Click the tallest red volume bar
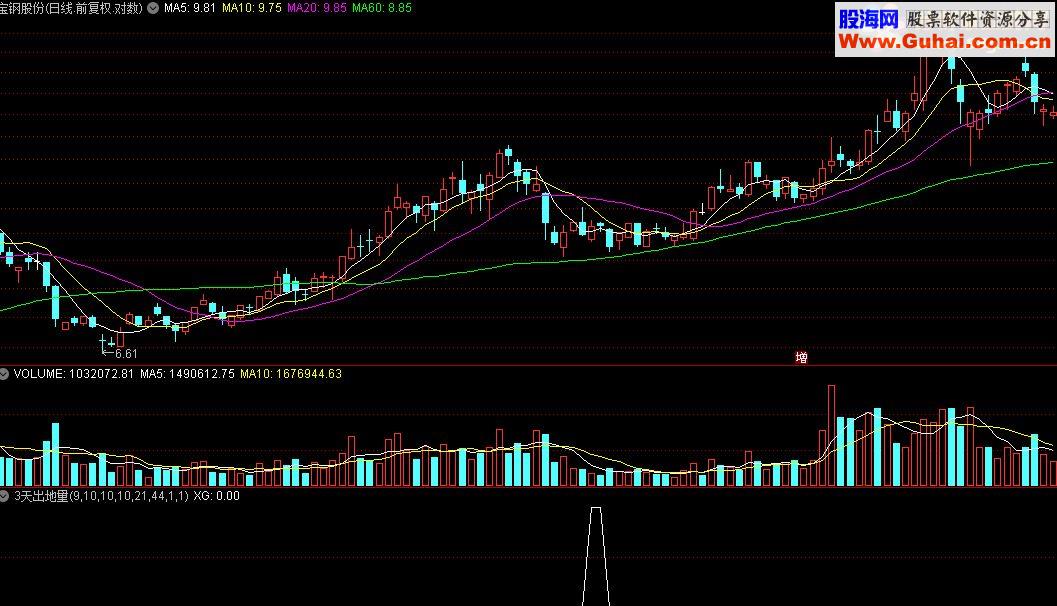Viewport: 1057px width, 606px height. point(831,435)
